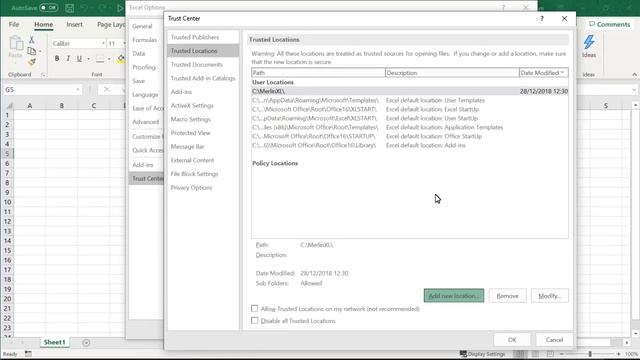640x360 pixels.
Task: Click the Description column header
Action: (452, 73)
